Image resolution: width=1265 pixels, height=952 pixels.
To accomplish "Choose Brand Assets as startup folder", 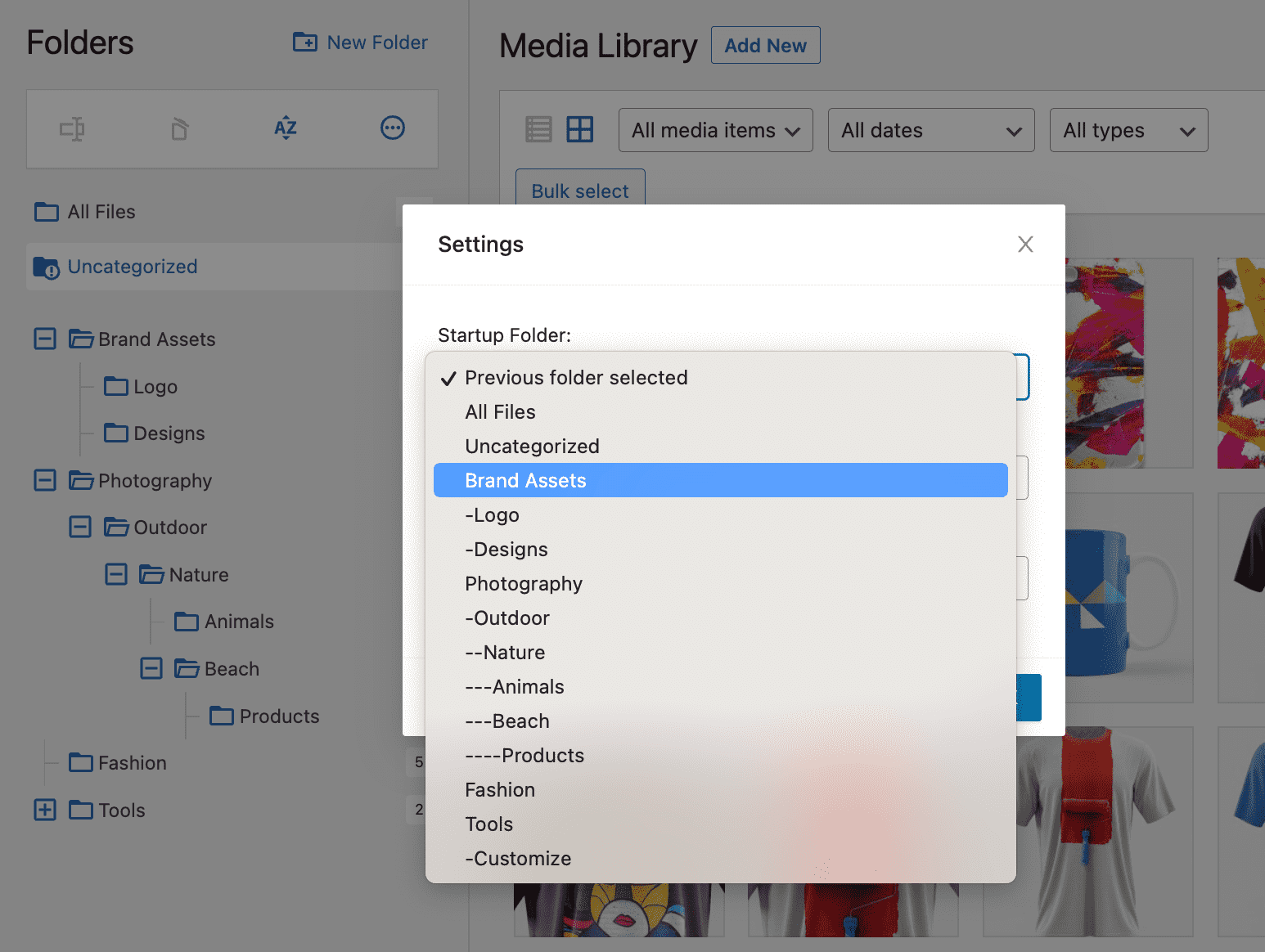I will coord(525,480).
